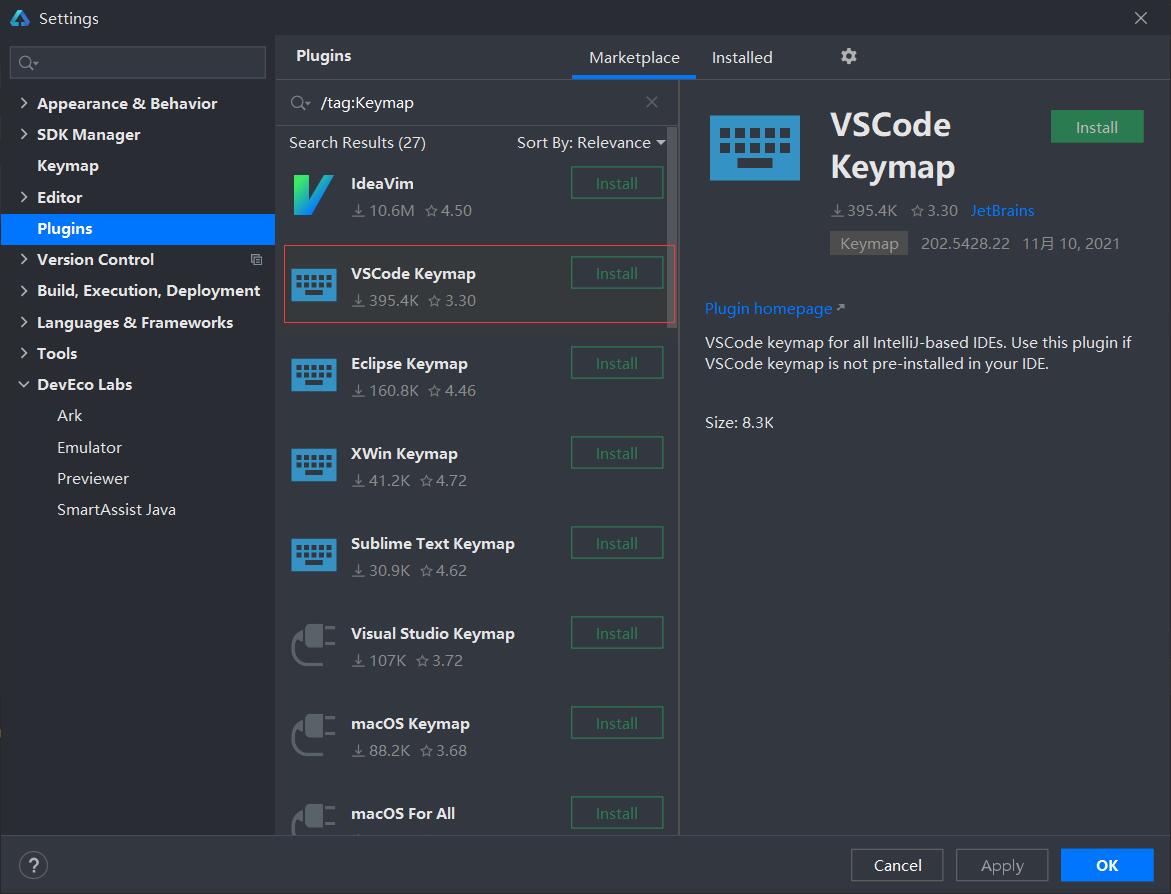Screen dimensions: 1171x894
Task: Select Emulator under DevEco Labs
Action: click(x=89, y=447)
